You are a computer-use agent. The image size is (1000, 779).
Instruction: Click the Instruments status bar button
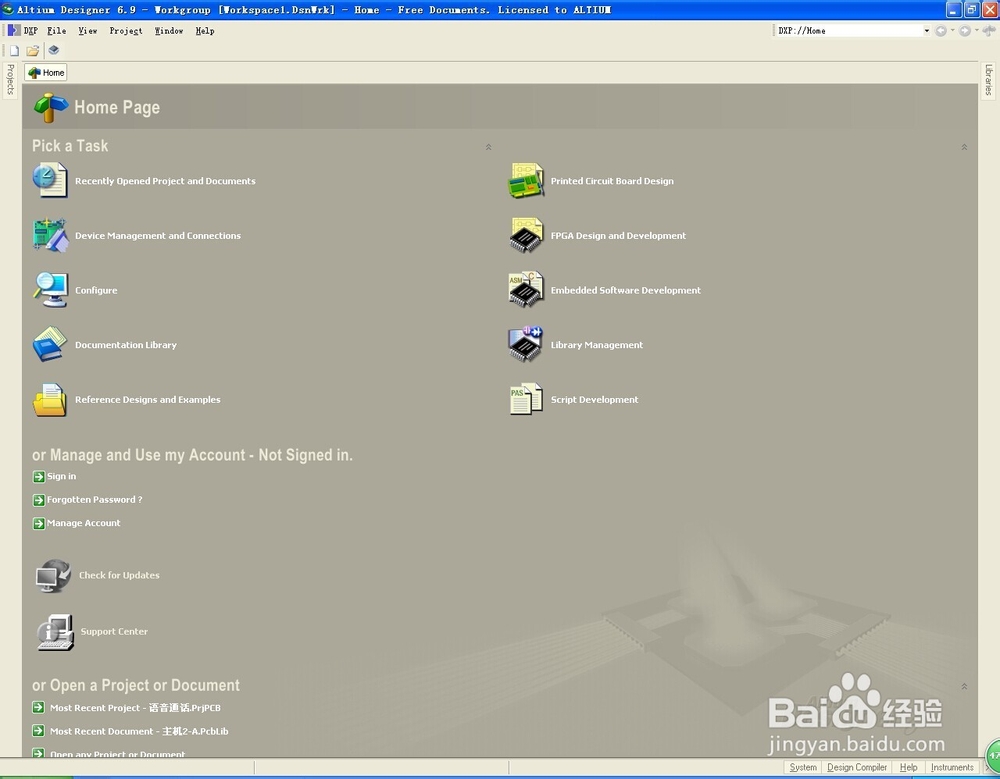952,768
